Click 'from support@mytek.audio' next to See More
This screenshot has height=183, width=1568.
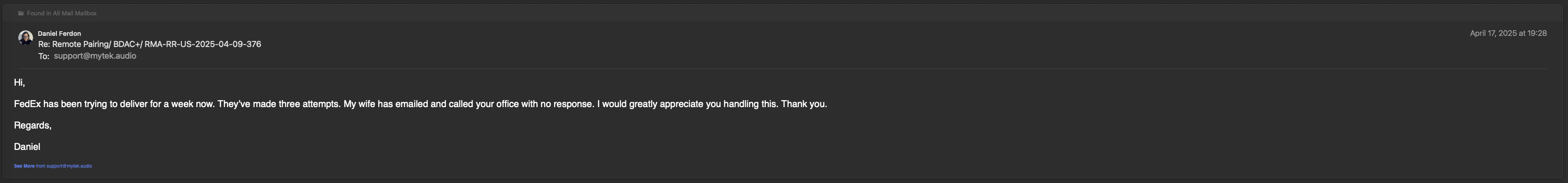click(x=64, y=166)
